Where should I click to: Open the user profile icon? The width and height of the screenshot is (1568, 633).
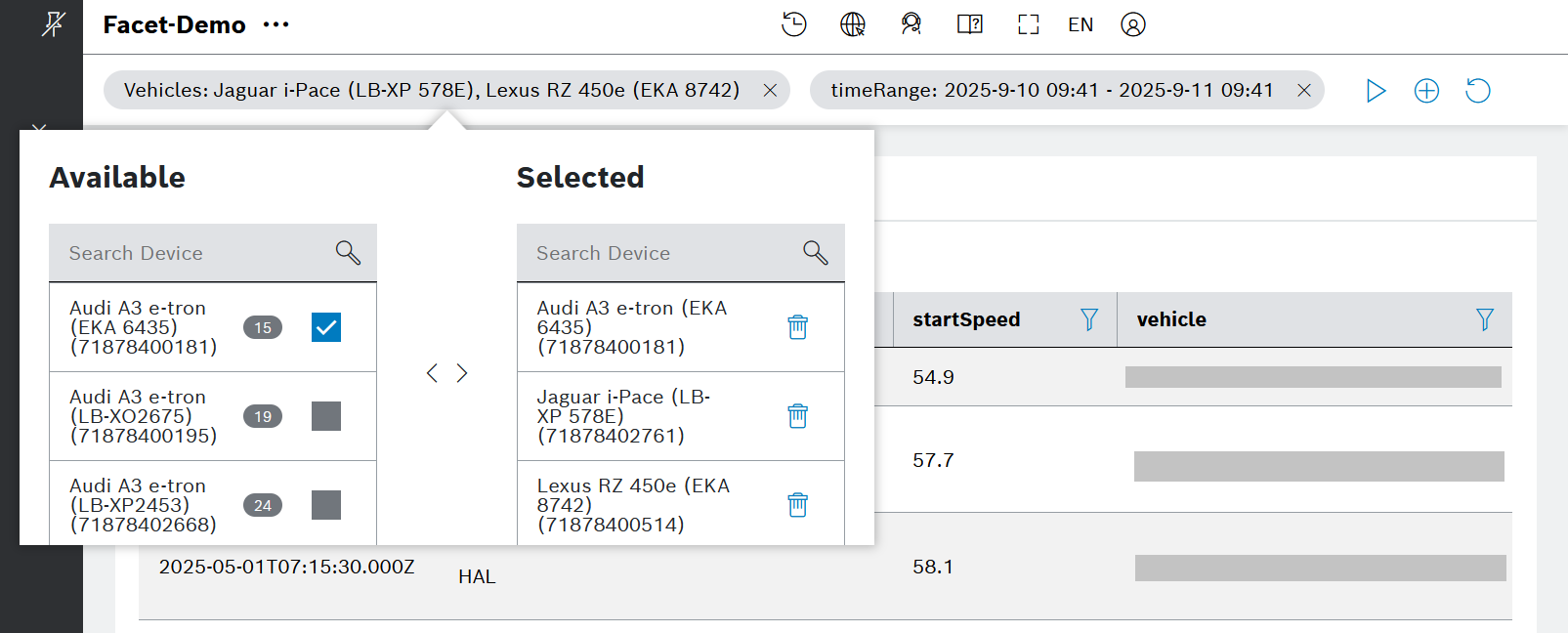1133,24
